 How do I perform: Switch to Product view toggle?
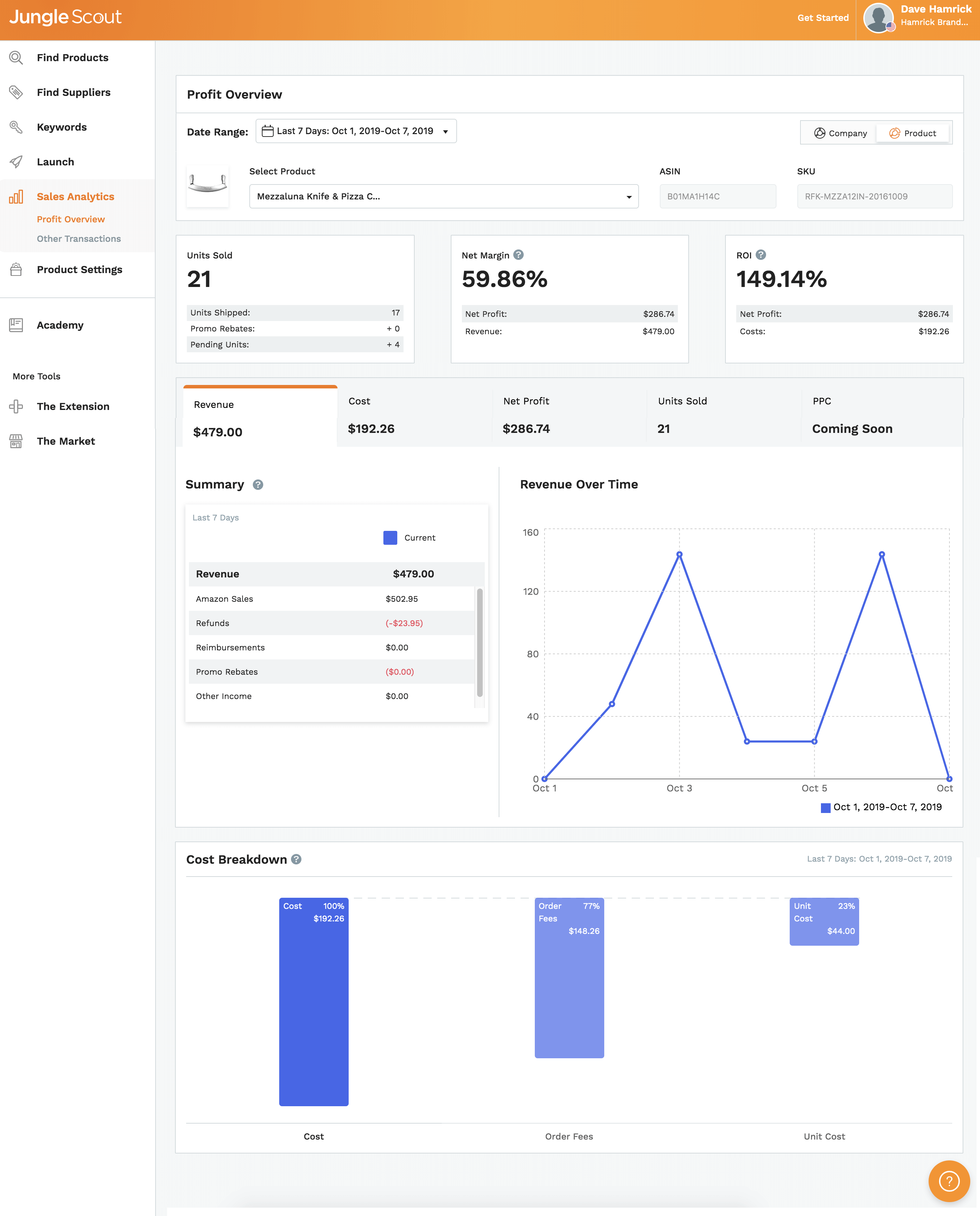[x=912, y=133]
